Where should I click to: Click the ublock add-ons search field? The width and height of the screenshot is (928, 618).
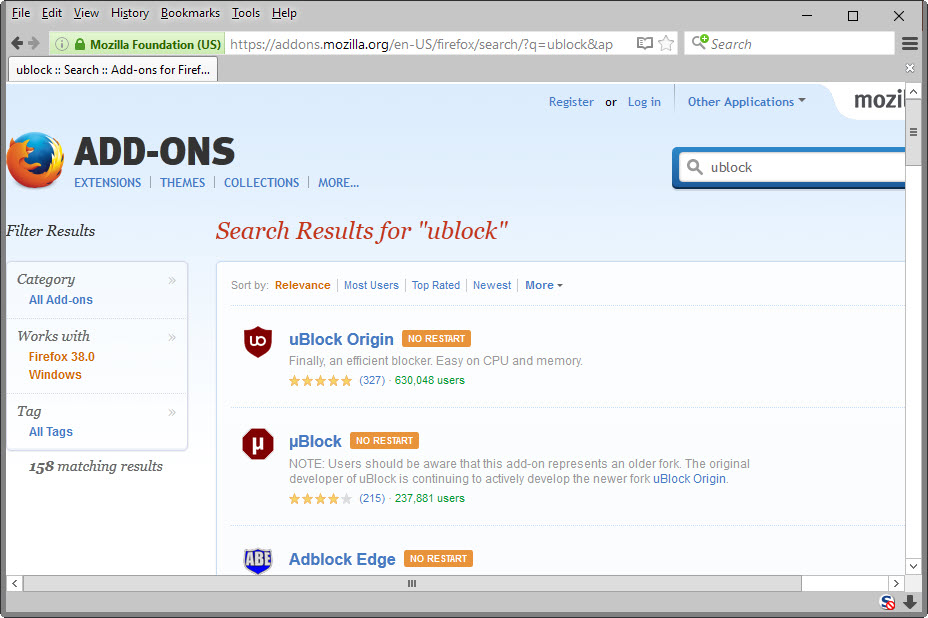pos(793,168)
